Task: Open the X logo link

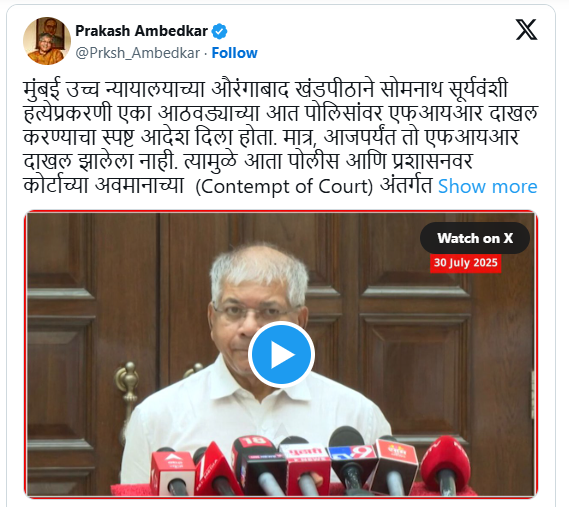Action: [527, 30]
